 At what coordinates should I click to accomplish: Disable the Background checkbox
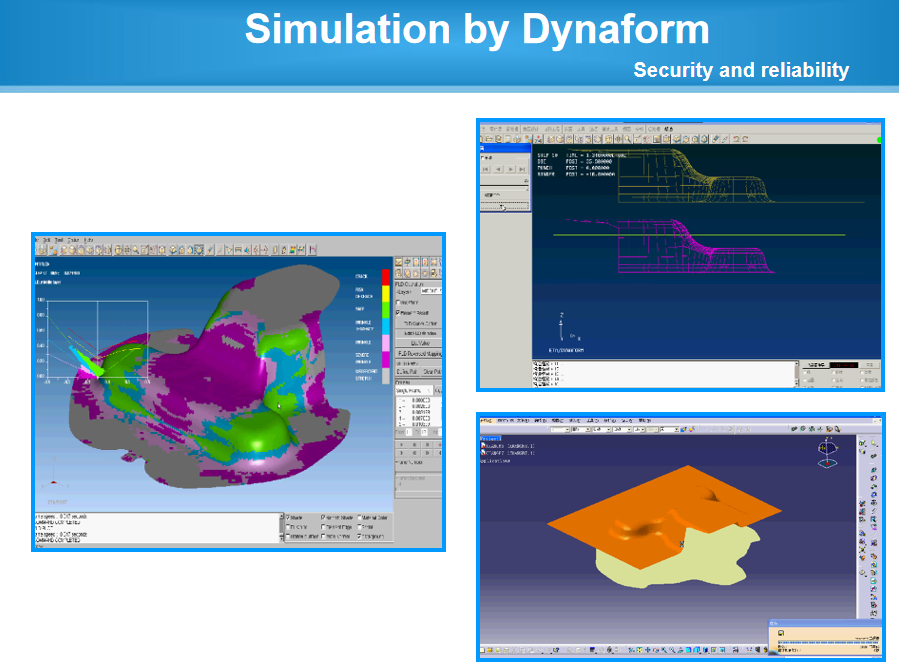[359, 536]
